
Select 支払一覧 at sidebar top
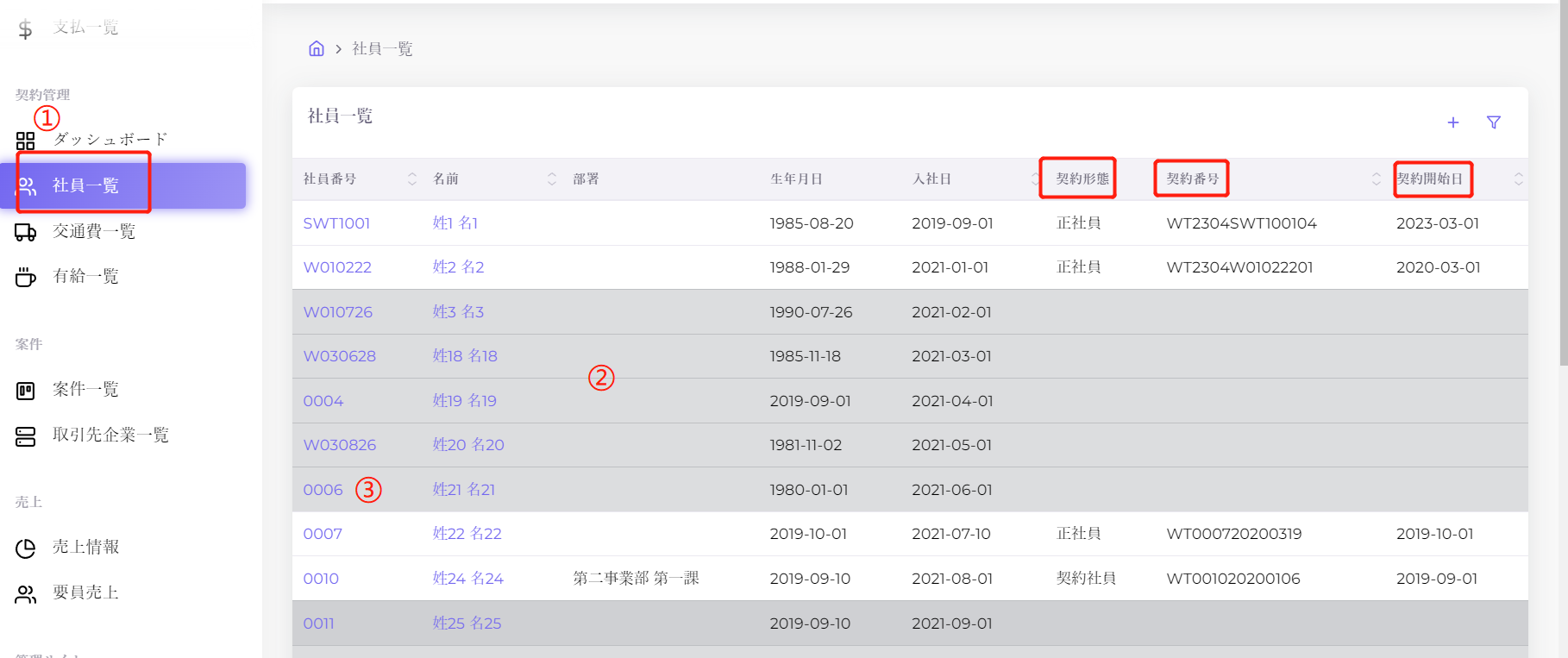(85, 28)
